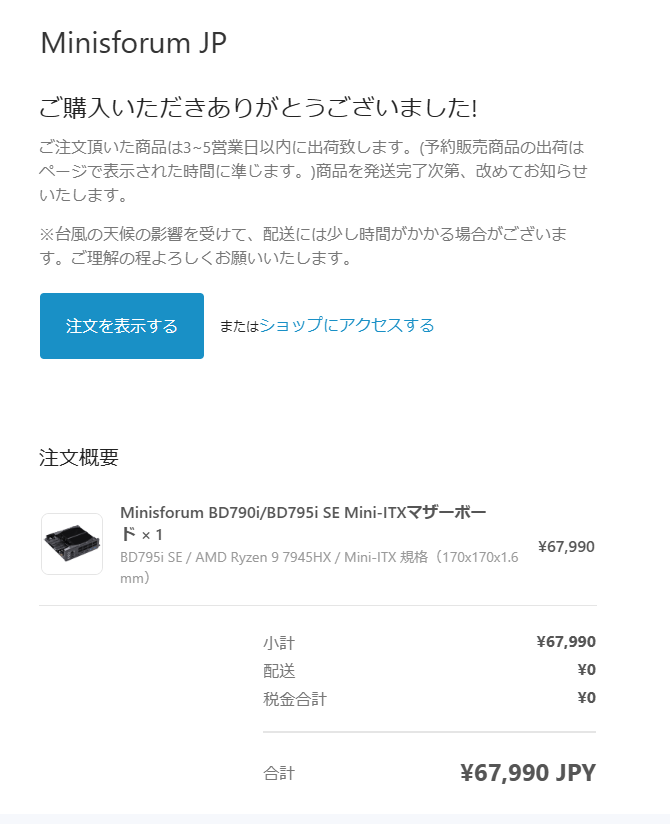Click the ご購入いただきありがとうございました heading
This screenshot has width=670, height=824.
pyautogui.click(x=258, y=108)
